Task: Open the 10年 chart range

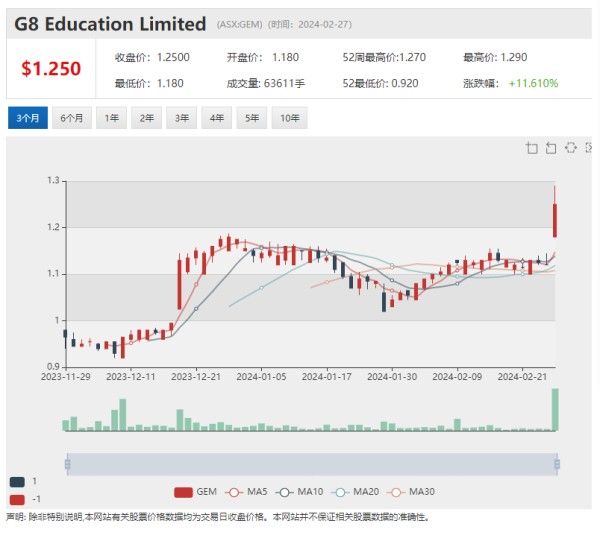Action: 289,118
